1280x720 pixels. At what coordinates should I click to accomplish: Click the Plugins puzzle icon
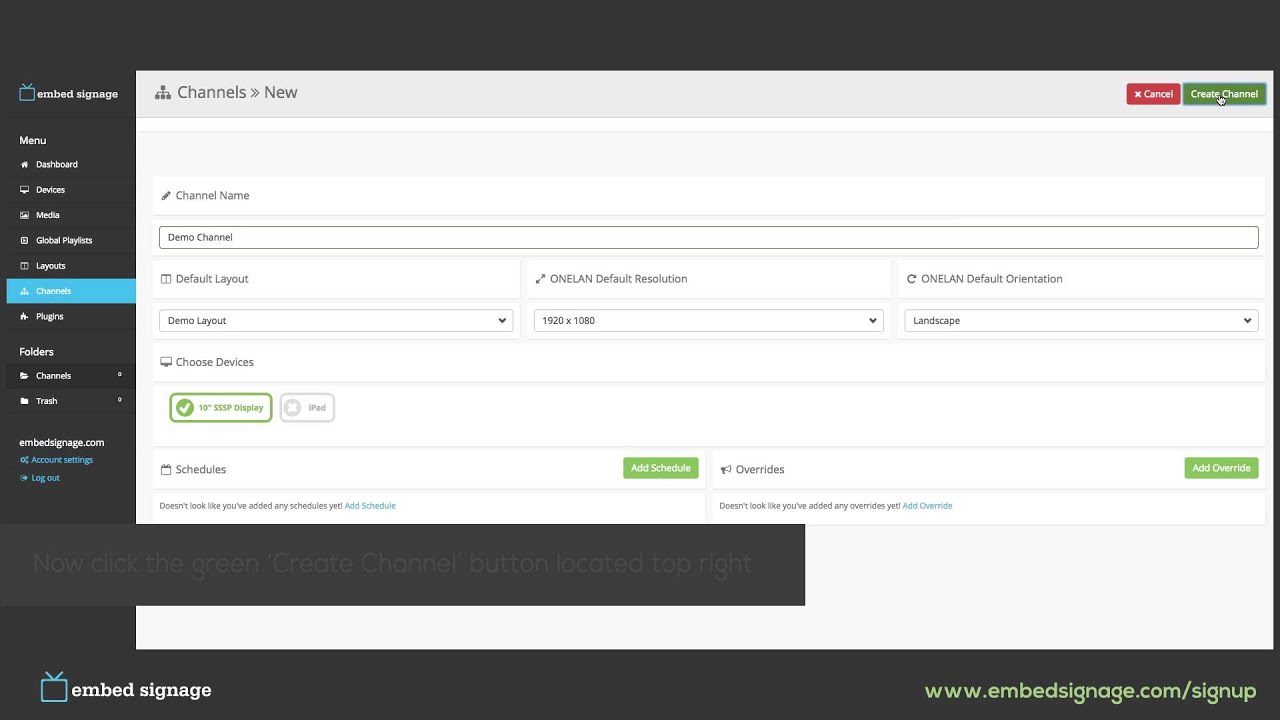25,316
